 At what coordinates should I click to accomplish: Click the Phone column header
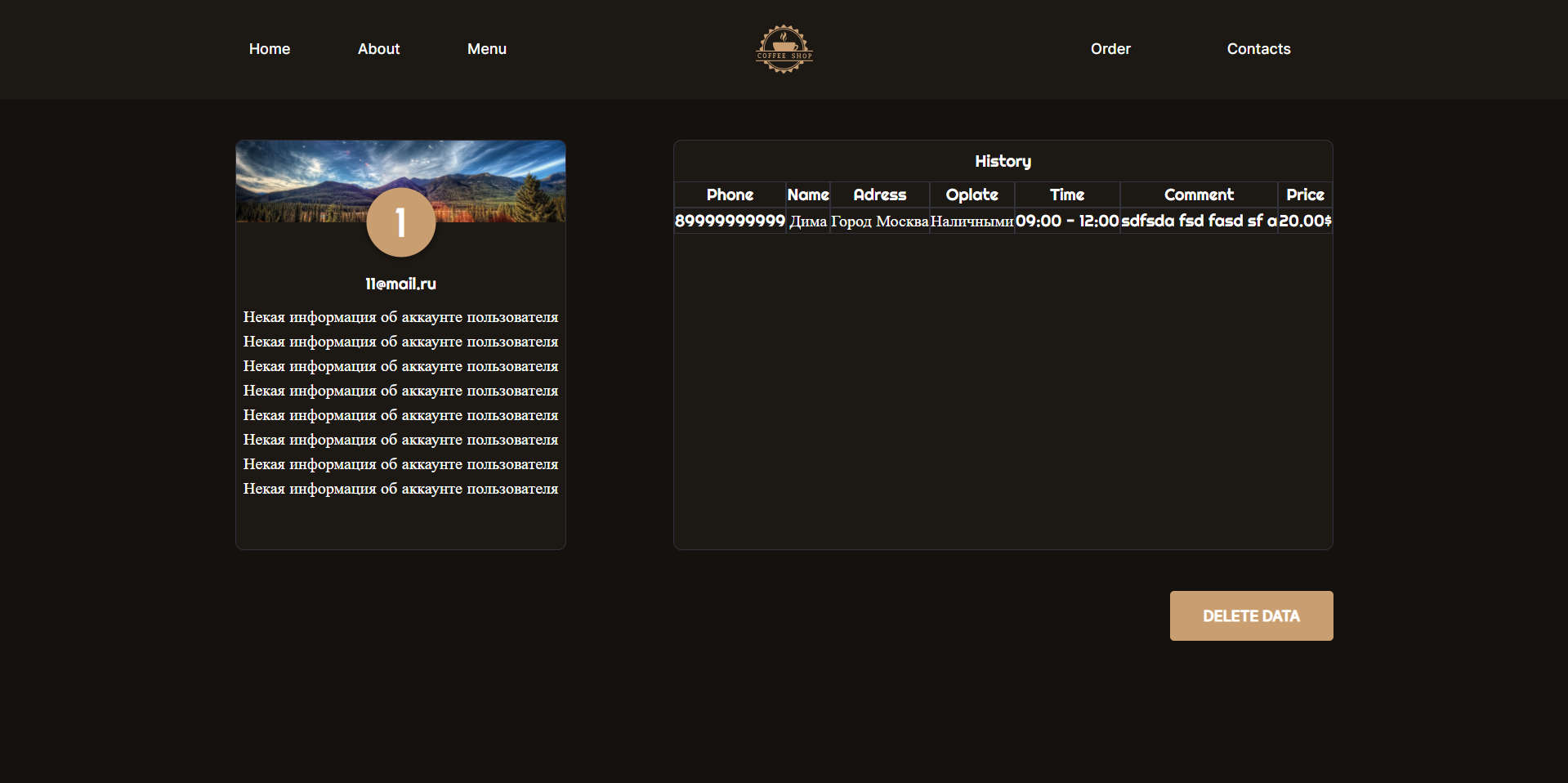pos(730,195)
